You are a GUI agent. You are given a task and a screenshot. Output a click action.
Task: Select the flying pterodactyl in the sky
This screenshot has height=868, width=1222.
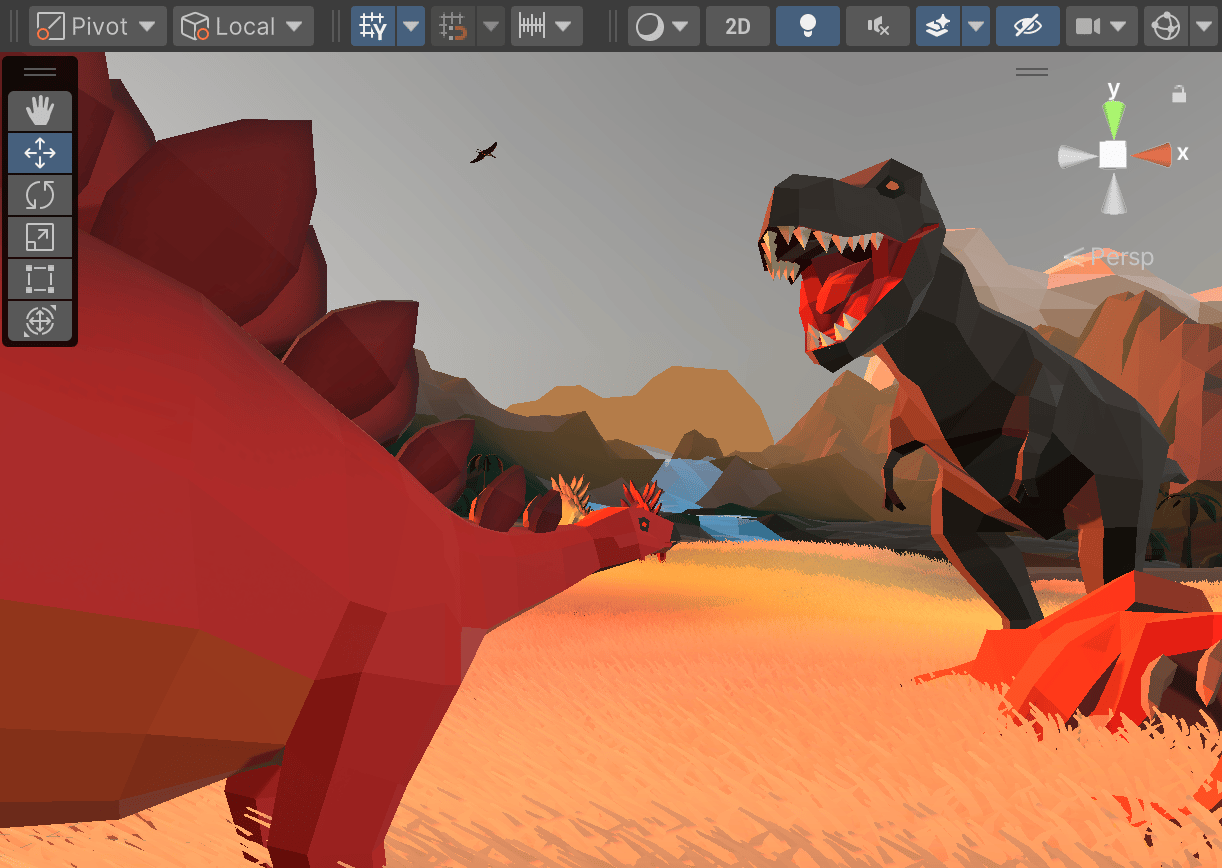click(484, 152)
